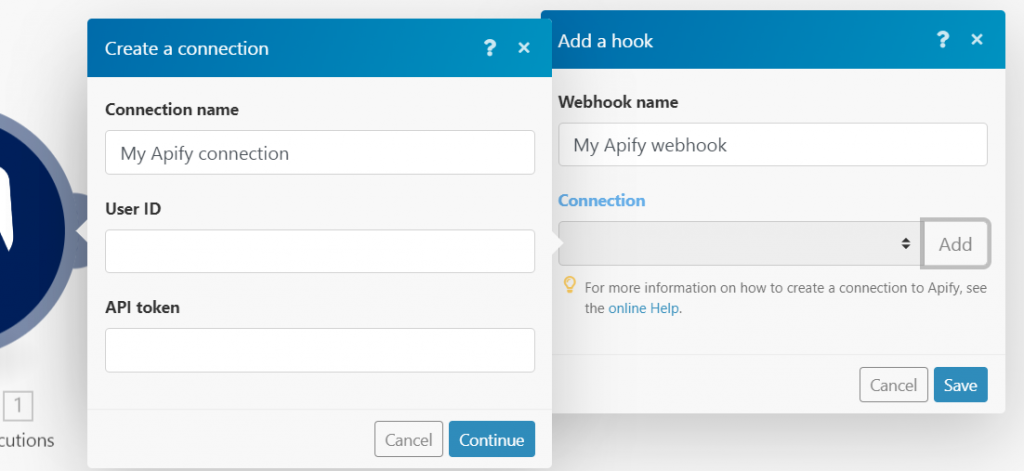Cancel the Add a hook dialog

click(893, 385)
